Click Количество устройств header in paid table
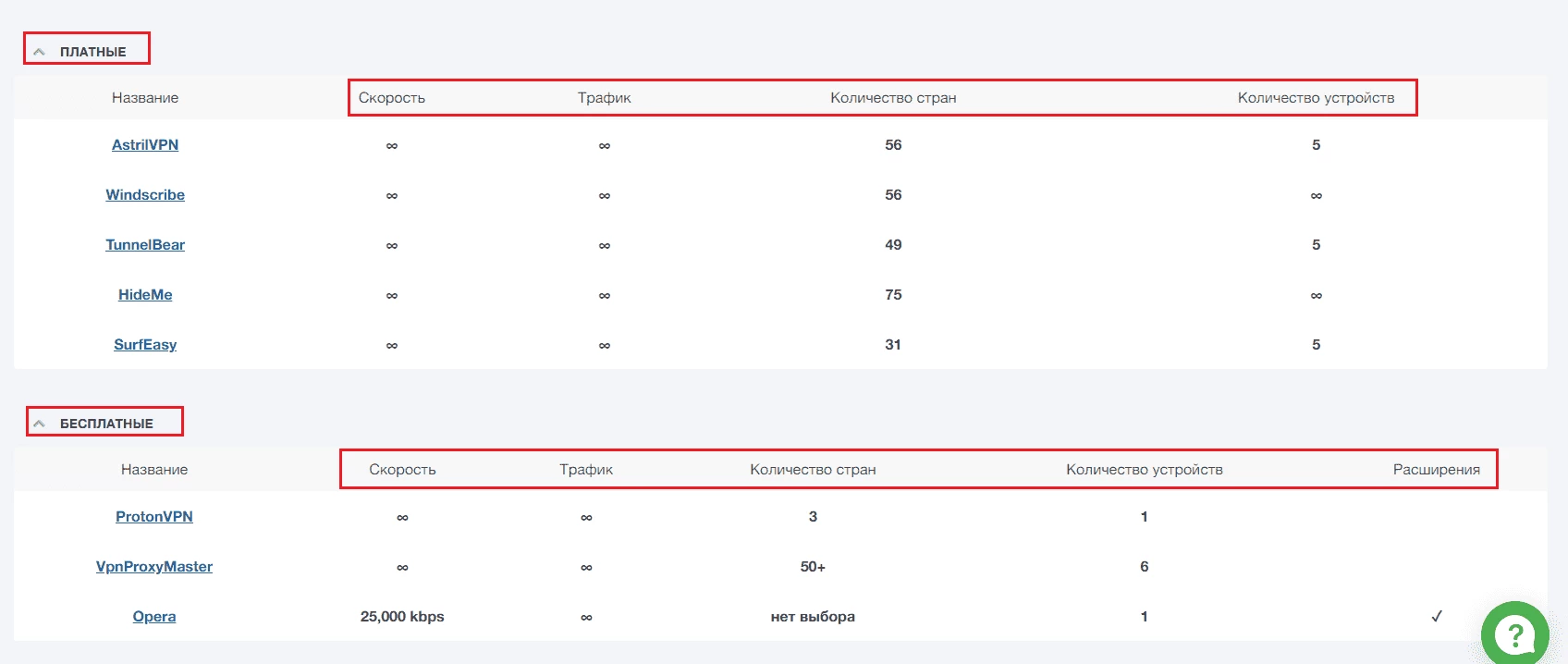The image size is (1568, 664). (1317, 98)
